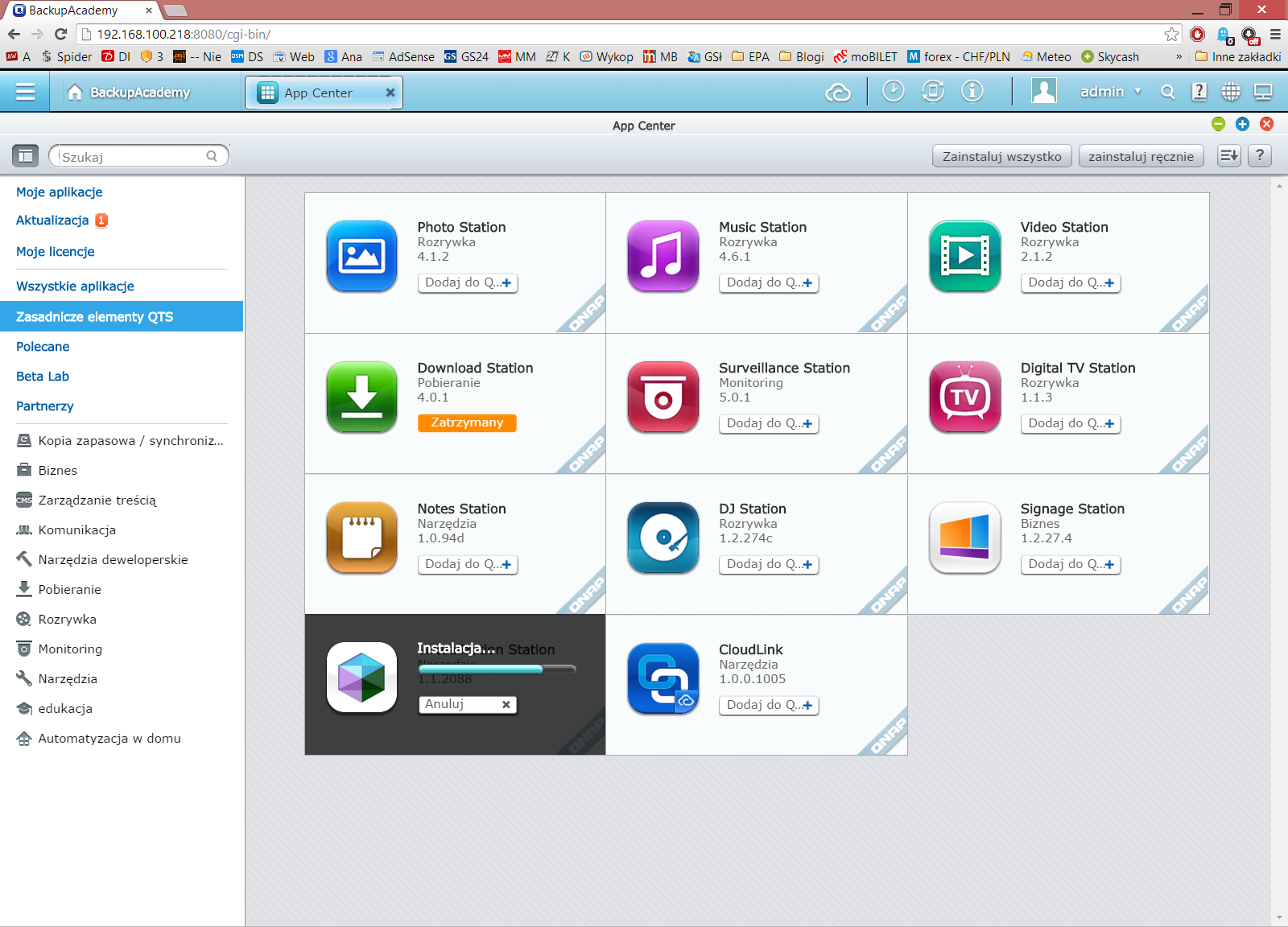Viewport: 1288px width, 927px height.
Task: Click the Zainstaluj wszystko button
Action: [1002, 156]
